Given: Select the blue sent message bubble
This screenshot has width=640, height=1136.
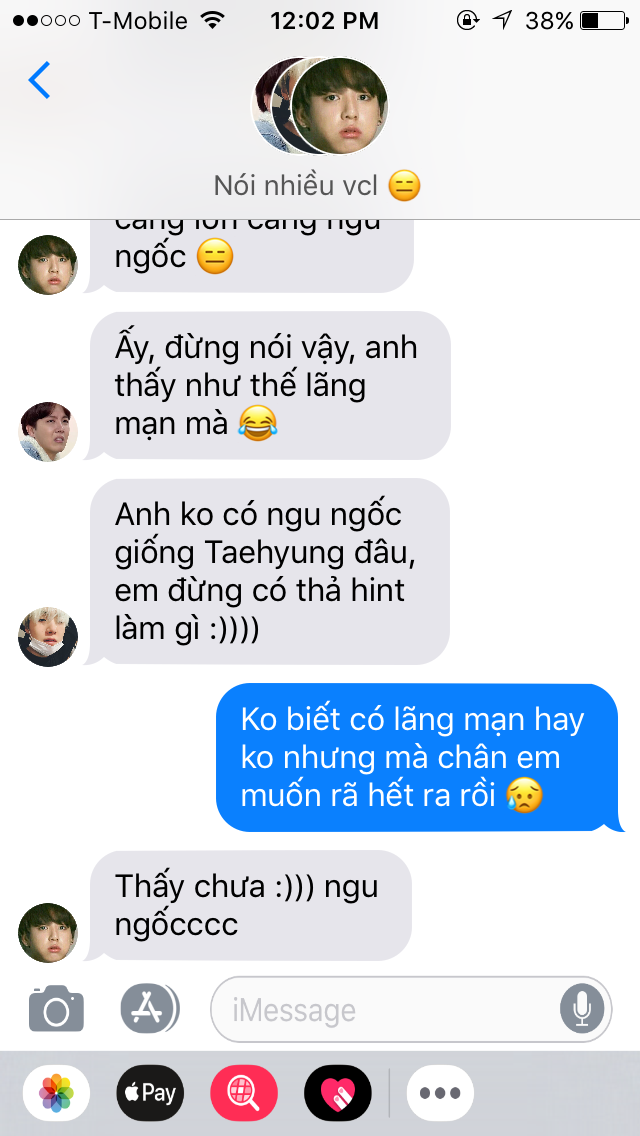Looking at the screenshot, I should click(x=420, y=758).
